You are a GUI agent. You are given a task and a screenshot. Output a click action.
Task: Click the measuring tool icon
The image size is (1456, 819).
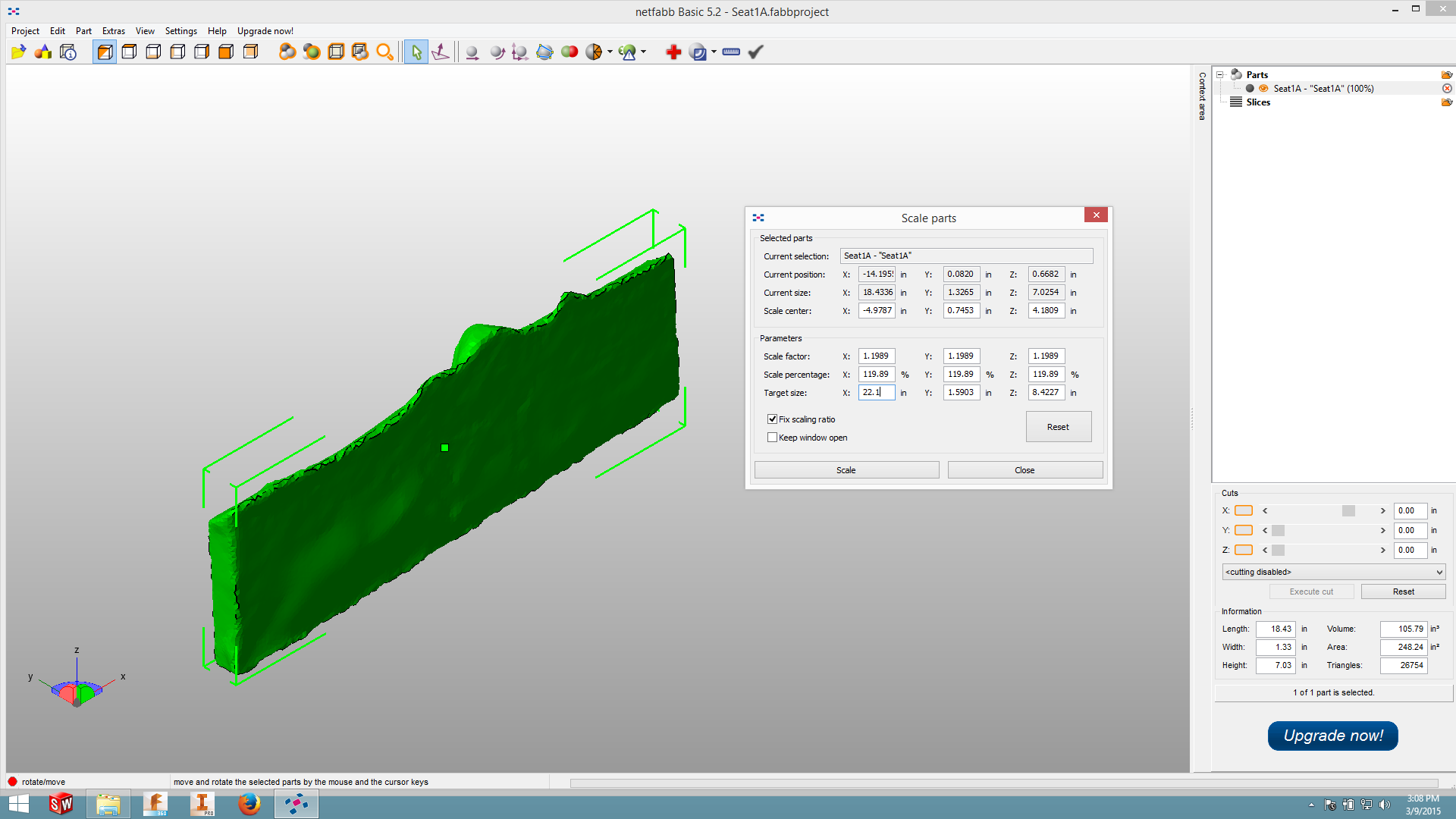[698, 52]
